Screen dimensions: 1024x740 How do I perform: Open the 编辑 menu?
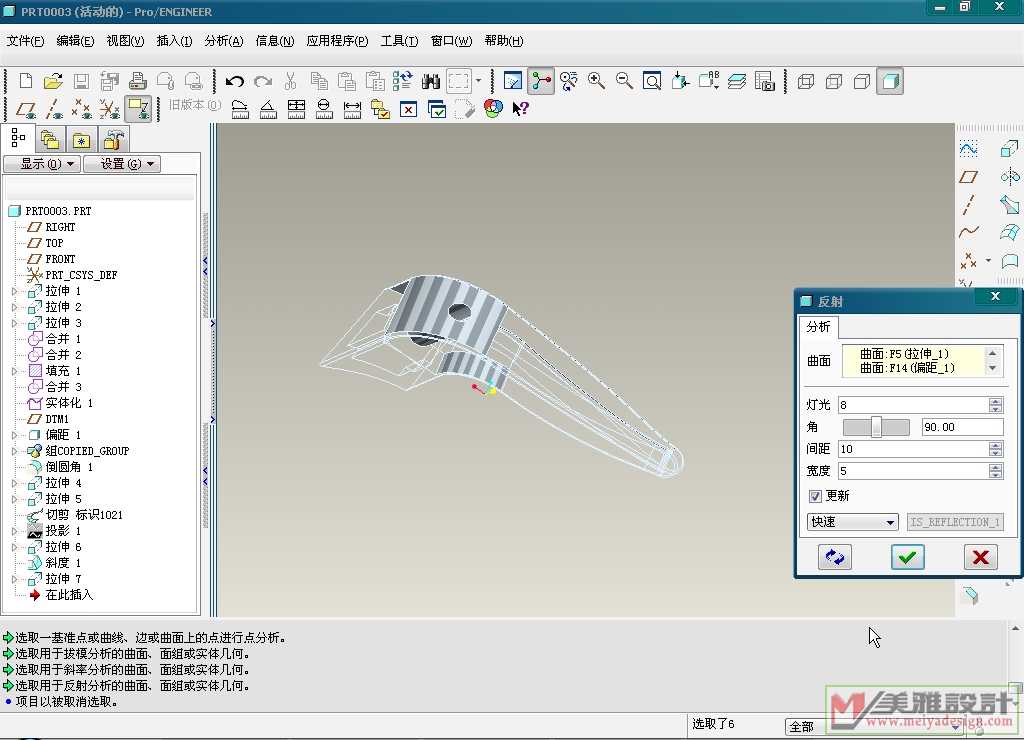[75, 41]
